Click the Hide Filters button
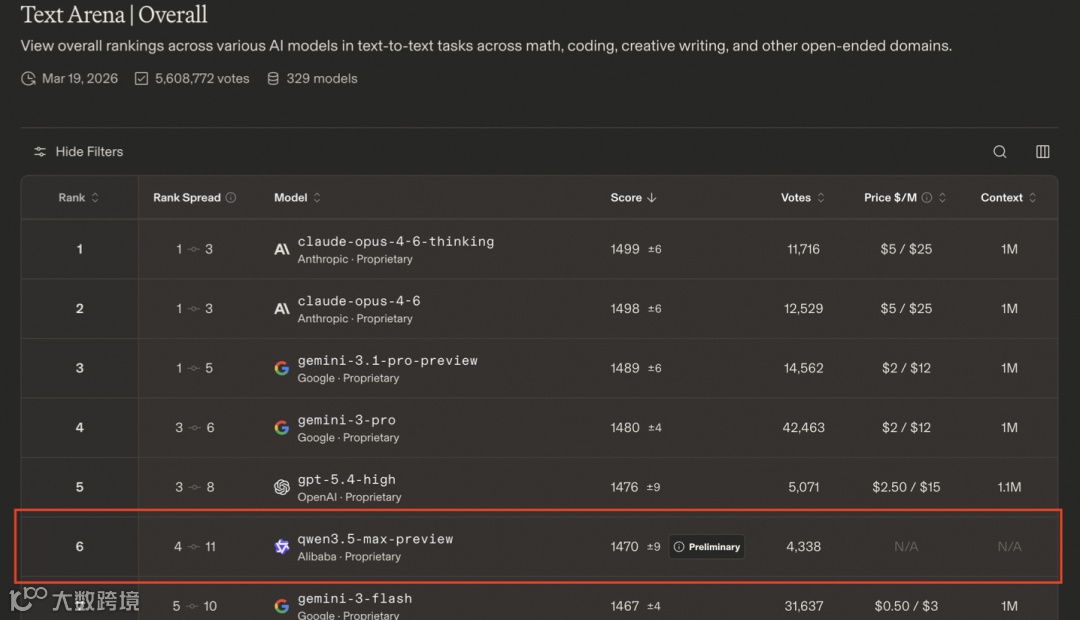Image resolution: width=1080 pixels, height=620 pixels. pyautogui.click(x=79, y=152)
